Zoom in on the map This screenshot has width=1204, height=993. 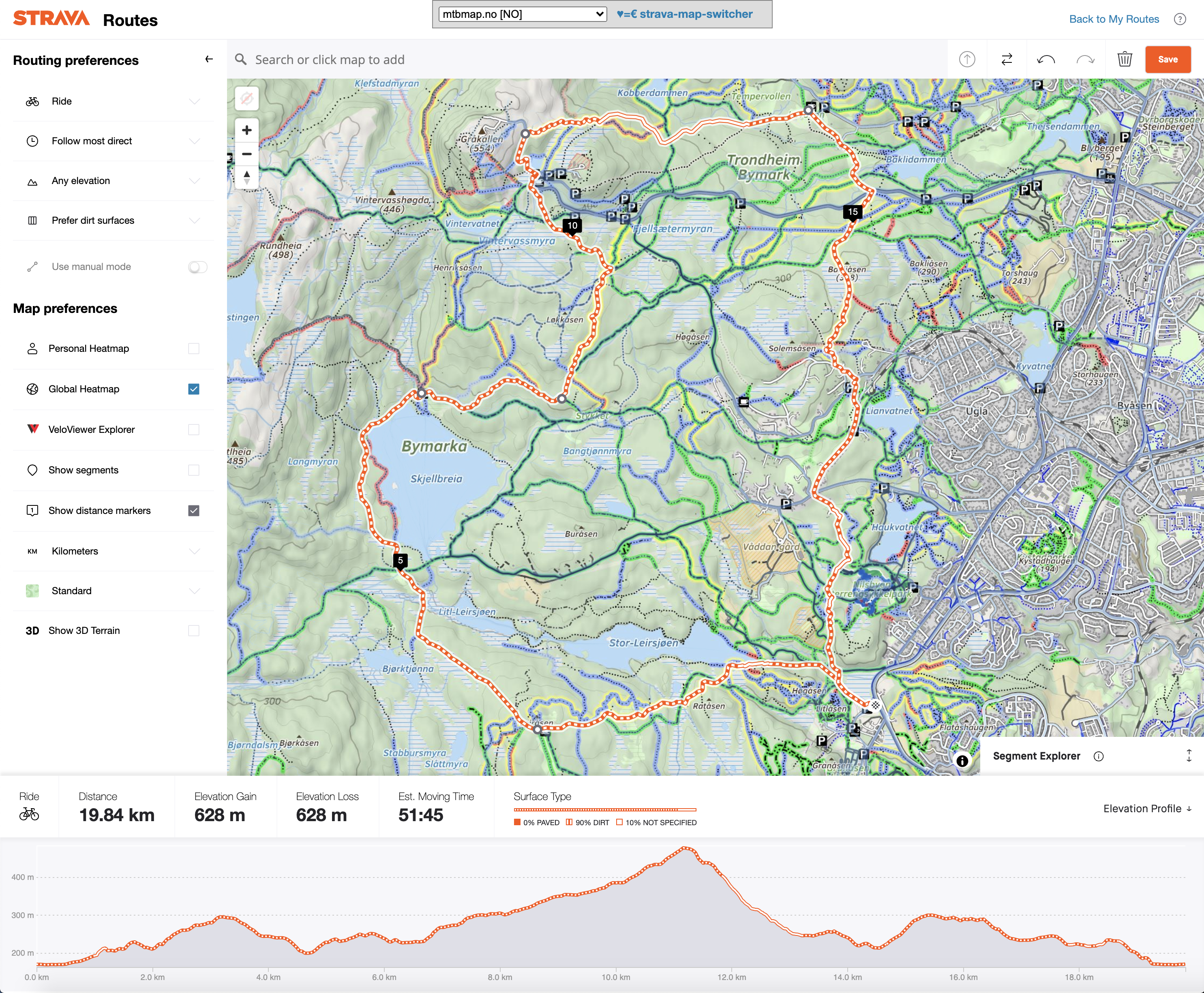pos(246,131)
